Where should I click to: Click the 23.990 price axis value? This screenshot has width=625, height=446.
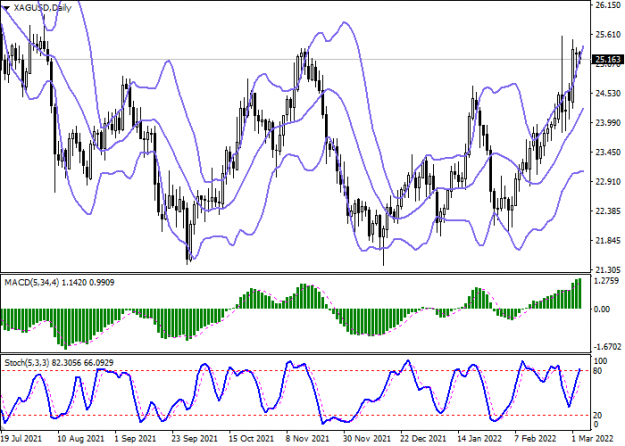607,123
